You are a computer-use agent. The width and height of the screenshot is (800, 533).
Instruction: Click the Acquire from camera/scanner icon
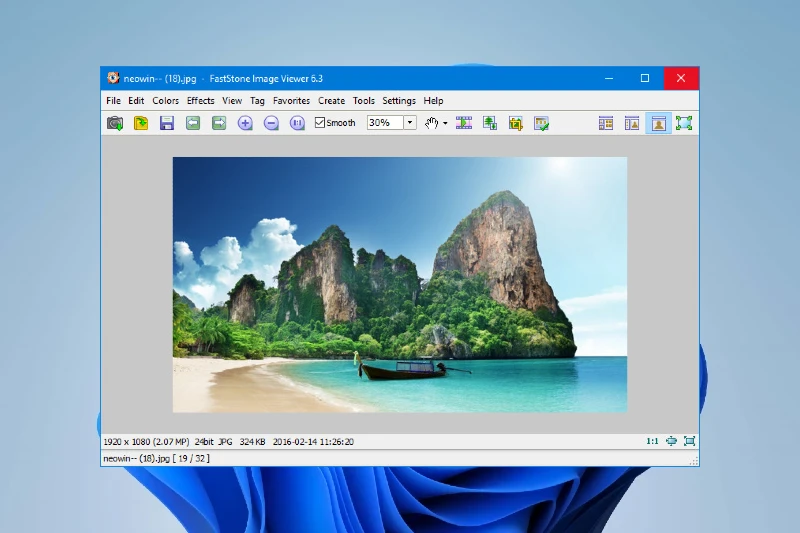pos(115,123)
